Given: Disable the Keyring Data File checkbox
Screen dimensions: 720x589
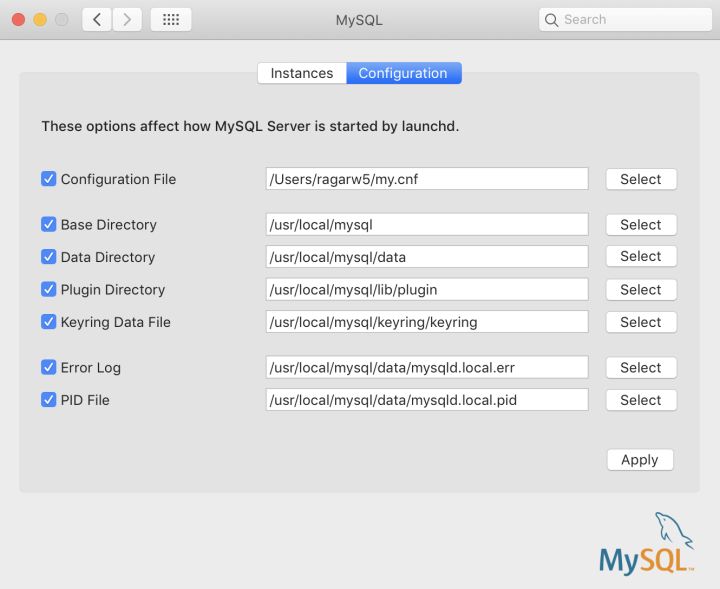Looking at the screenshot, I should pos(48,322).
